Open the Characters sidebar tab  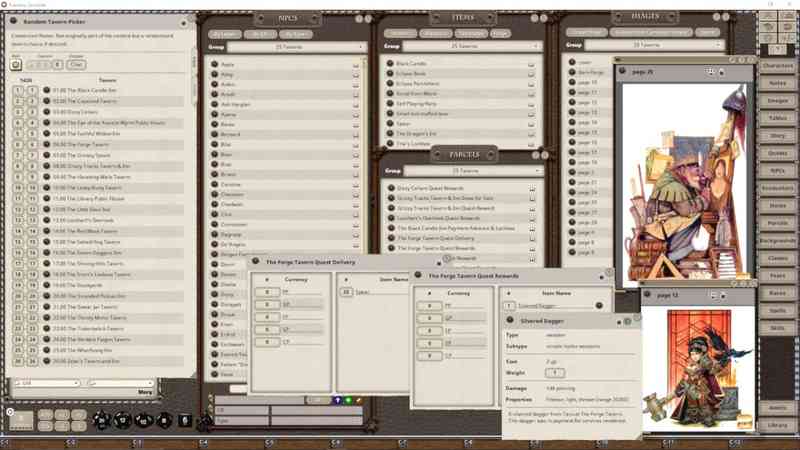[x=777, y=66]
